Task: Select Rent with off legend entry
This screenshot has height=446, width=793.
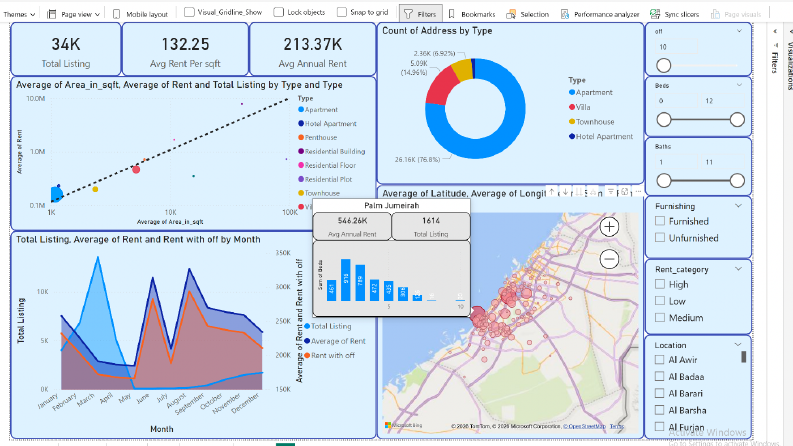Action: [329, 355]
